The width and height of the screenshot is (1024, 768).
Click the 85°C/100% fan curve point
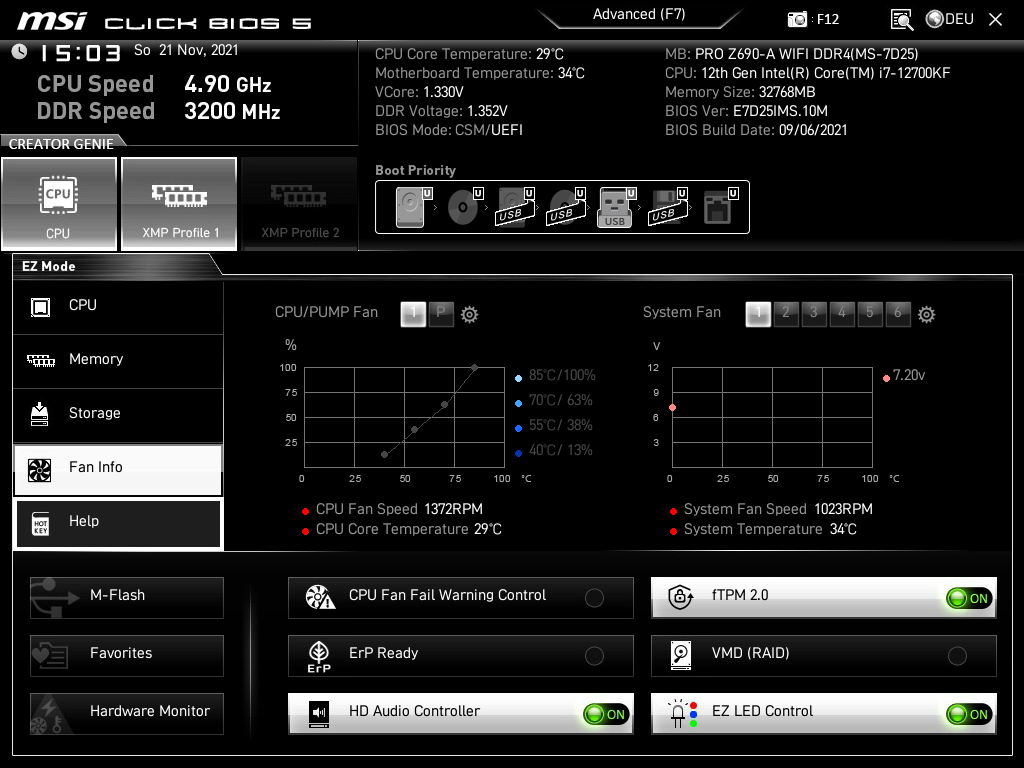point(475,368)
